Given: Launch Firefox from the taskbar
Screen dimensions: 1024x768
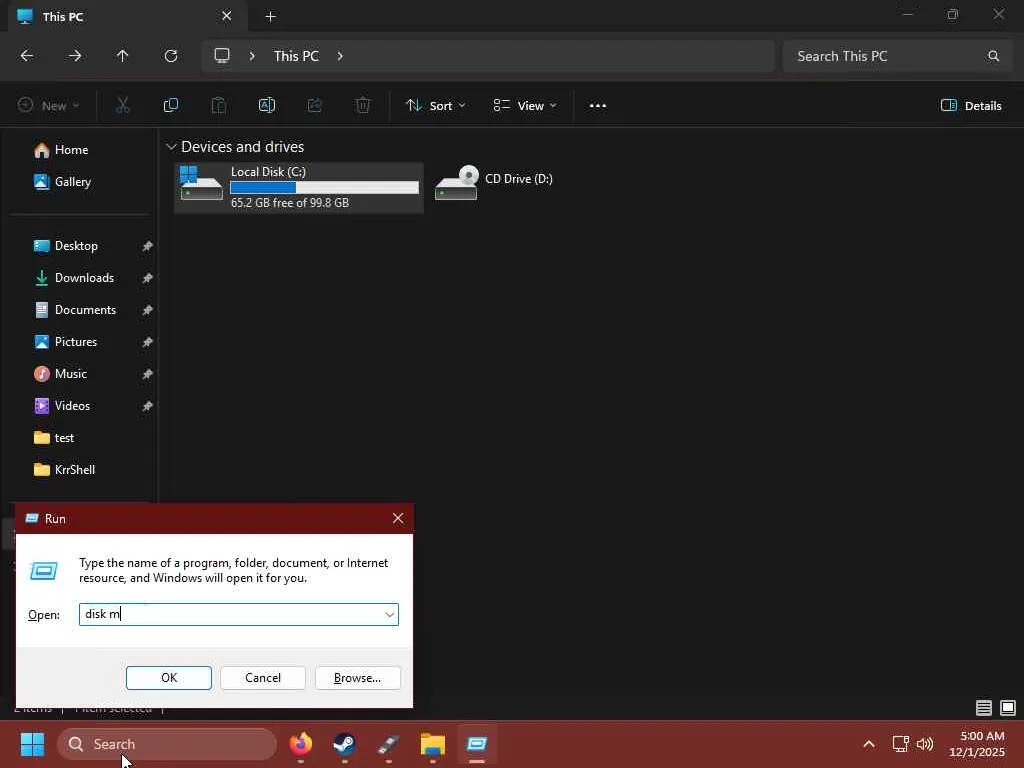Looking at the screenshot, I should pos(300,744).
